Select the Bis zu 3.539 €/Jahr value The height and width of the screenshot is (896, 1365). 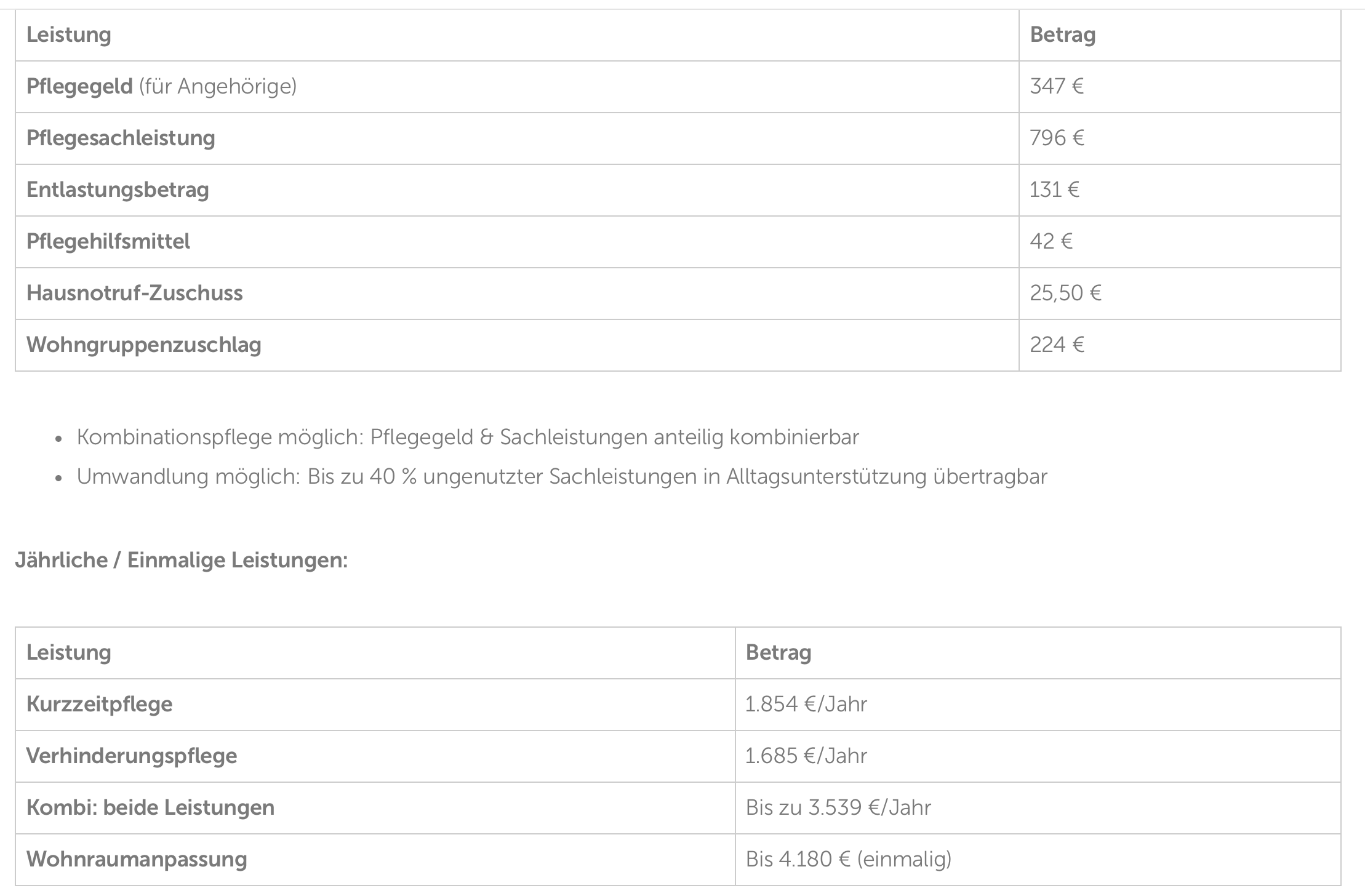coord(838,807)
